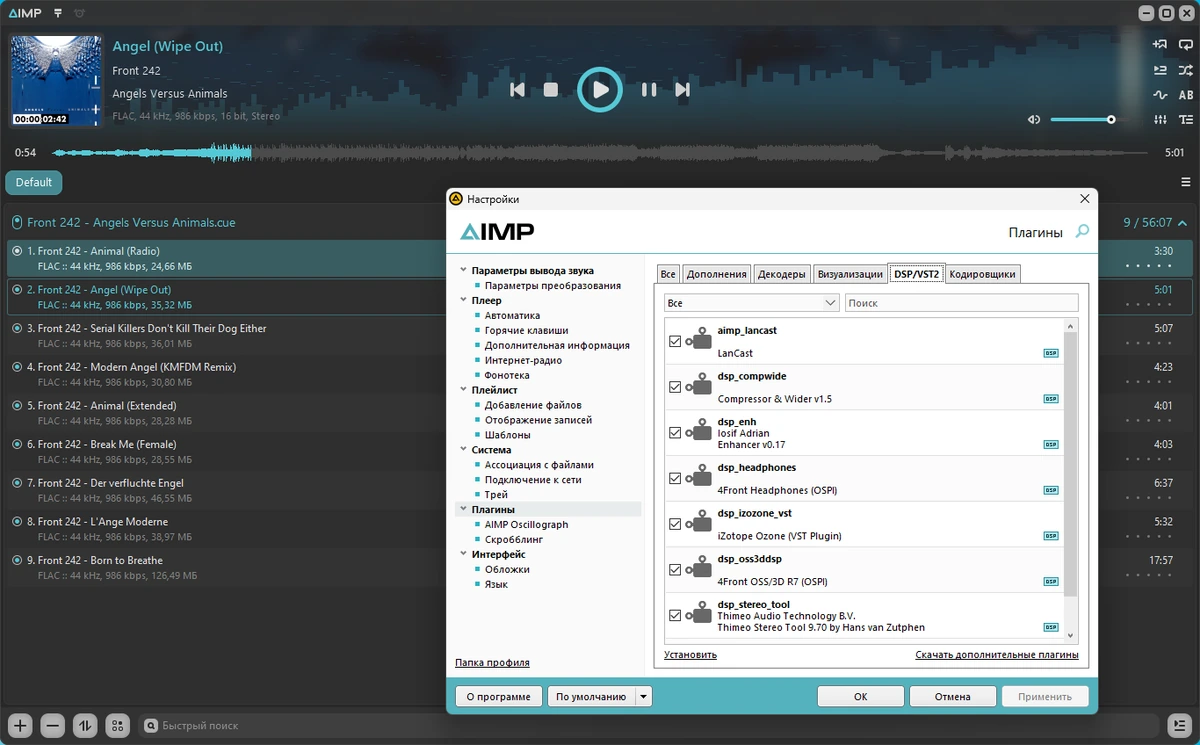Uncheck the aimp_lancast plugin checkbox
1200x745 pixels.
coord(675,341)
